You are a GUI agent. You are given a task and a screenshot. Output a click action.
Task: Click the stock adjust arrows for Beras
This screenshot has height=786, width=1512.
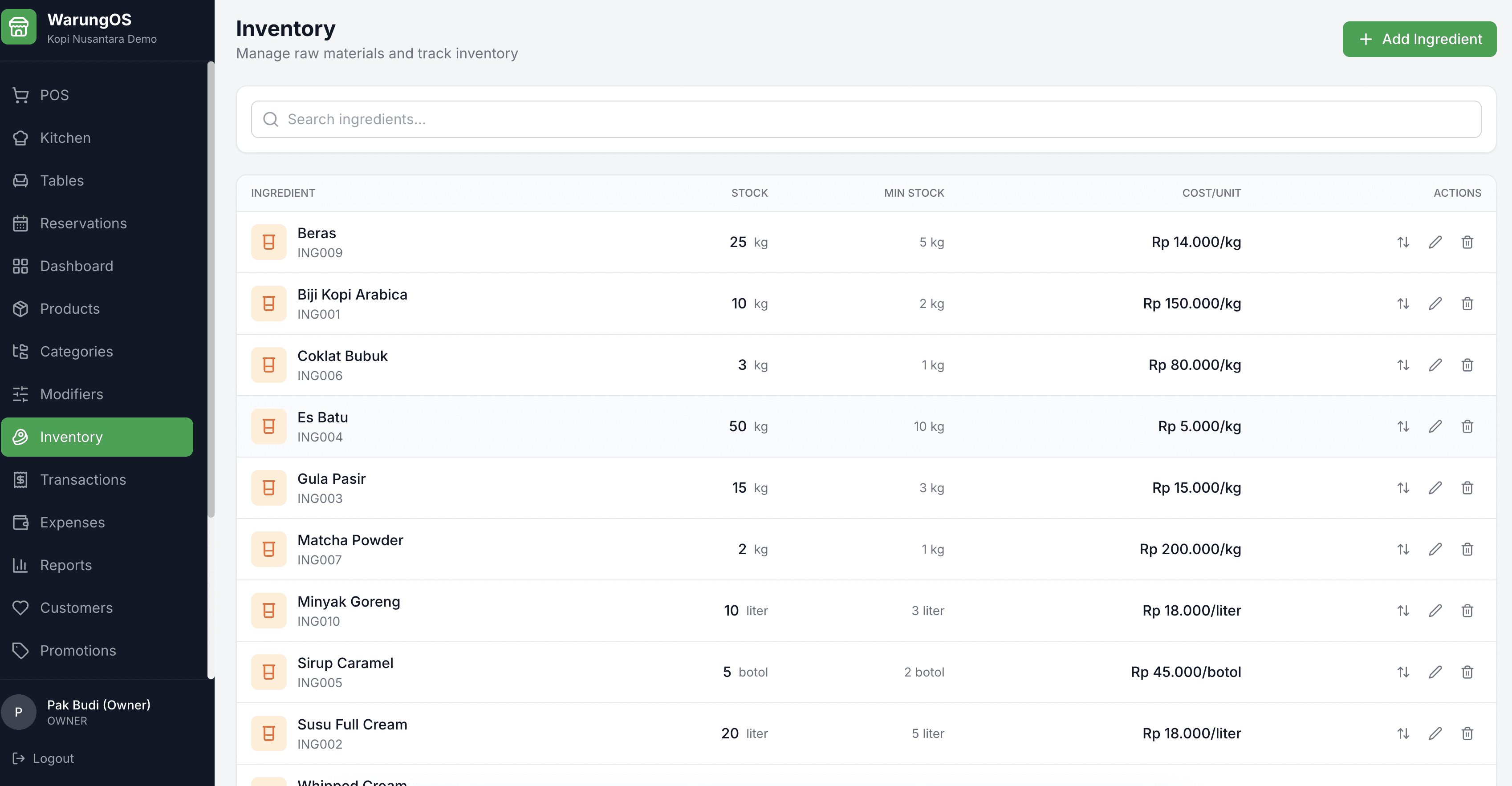1403,242
